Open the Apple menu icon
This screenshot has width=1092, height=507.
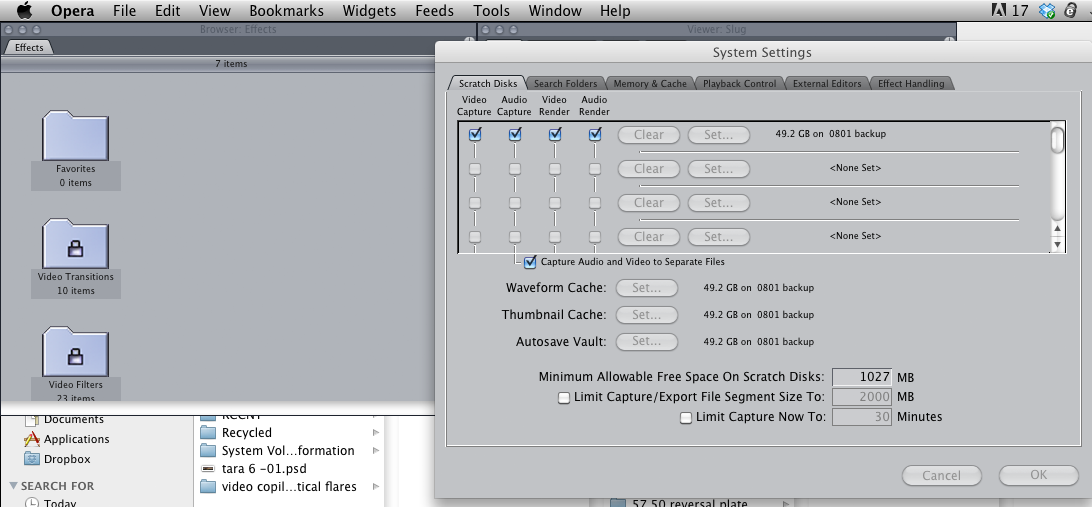click(x=24, y=11)
